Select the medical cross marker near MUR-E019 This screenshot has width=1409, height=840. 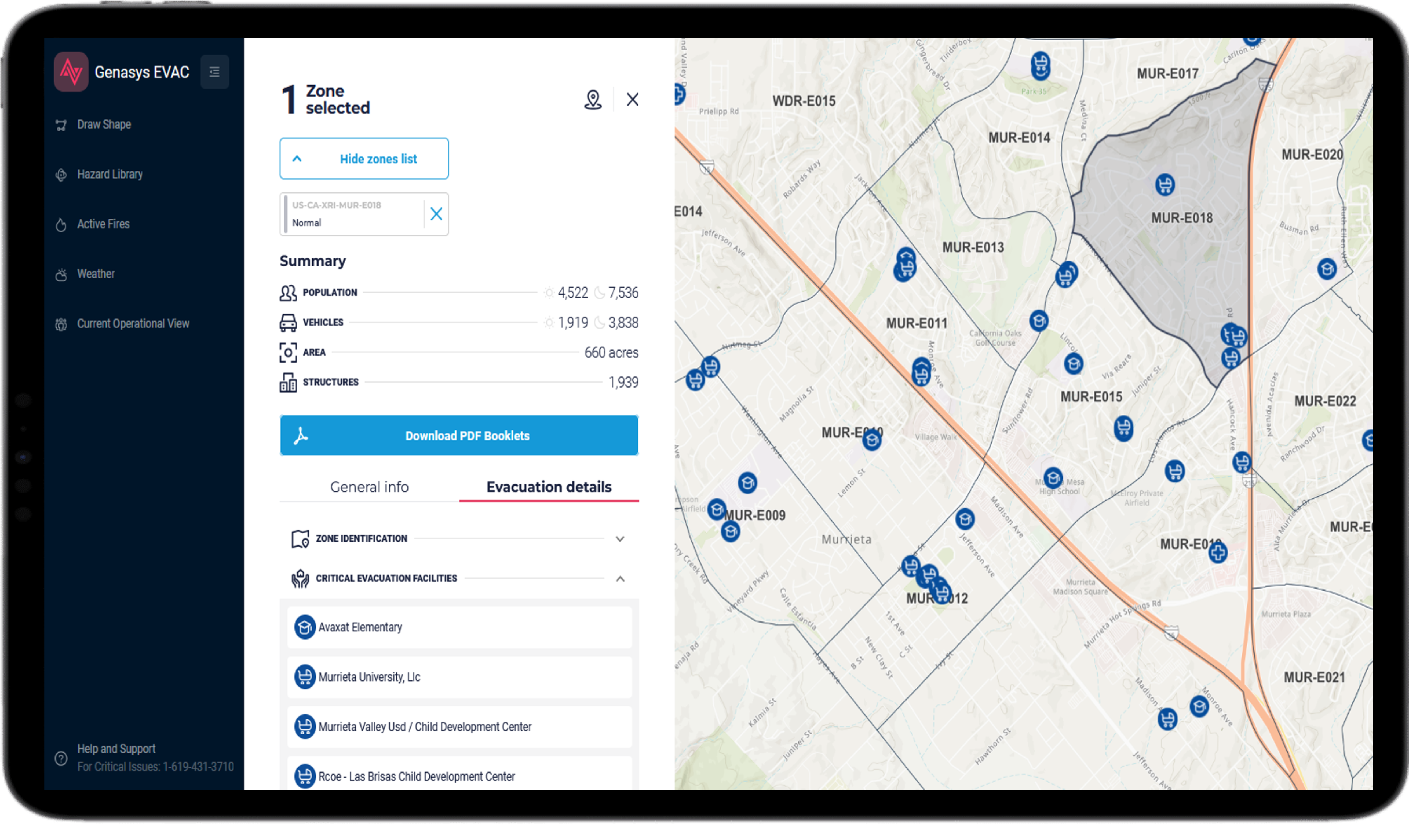click(1218, 553)
